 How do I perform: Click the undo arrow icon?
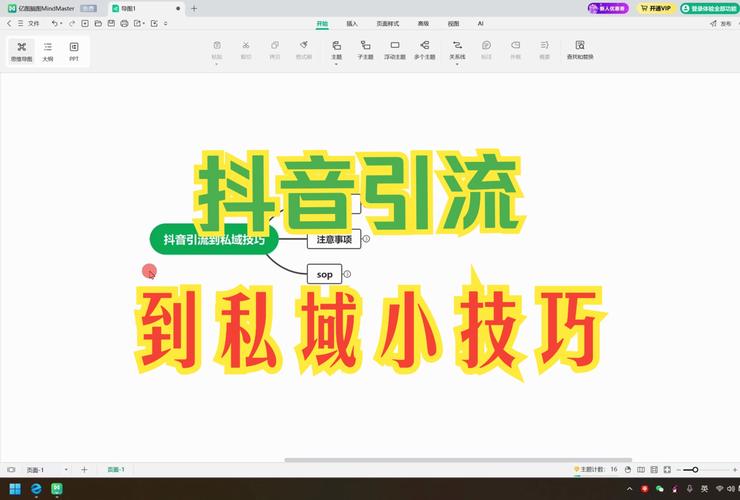coord(55,23)
